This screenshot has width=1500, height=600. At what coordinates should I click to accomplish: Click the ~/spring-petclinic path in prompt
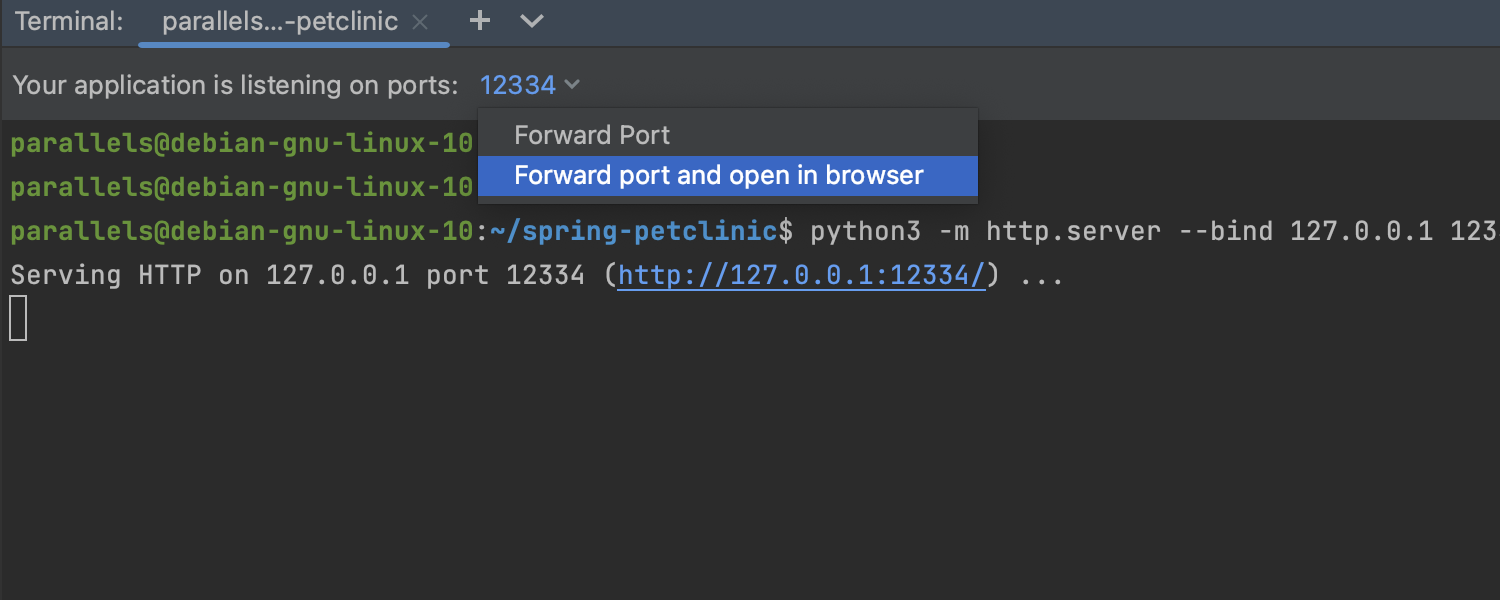pyautogui.click(x=634, y=232)
